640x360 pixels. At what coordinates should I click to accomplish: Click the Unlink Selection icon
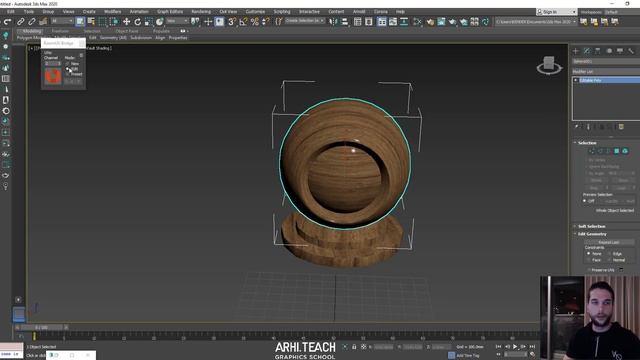tap(31, 22)
